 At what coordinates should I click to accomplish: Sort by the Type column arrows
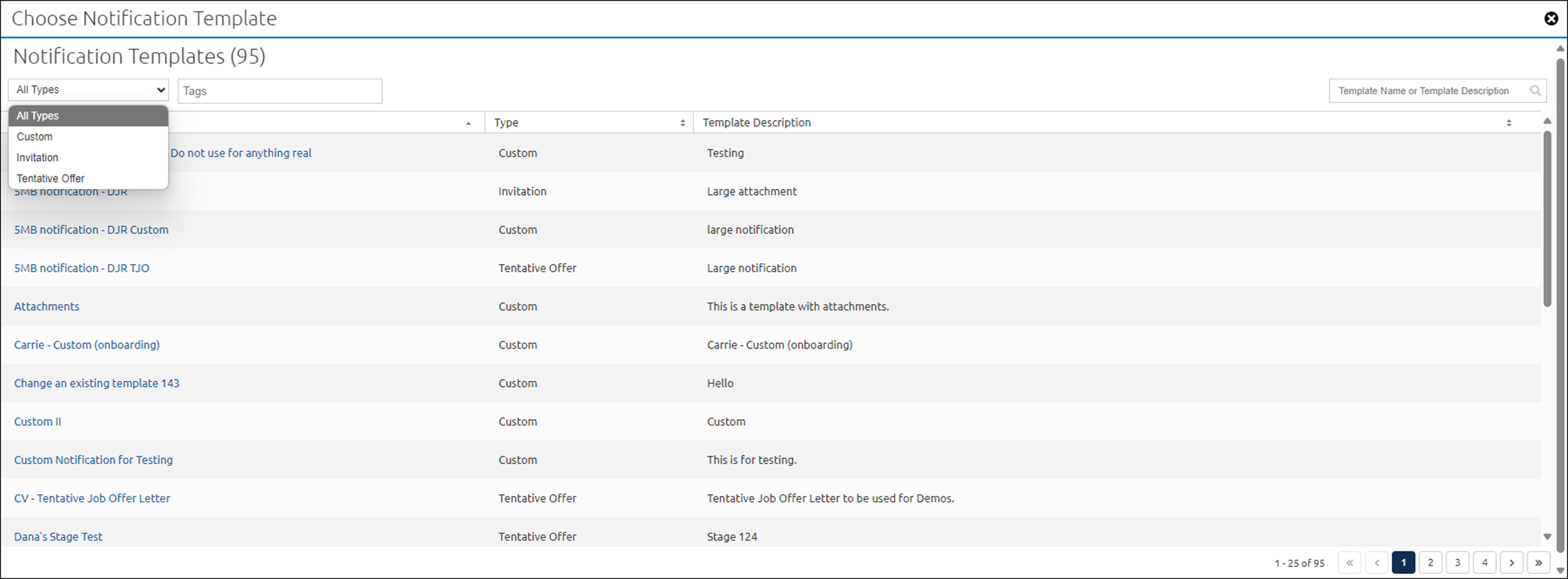(x=683, y=123)
